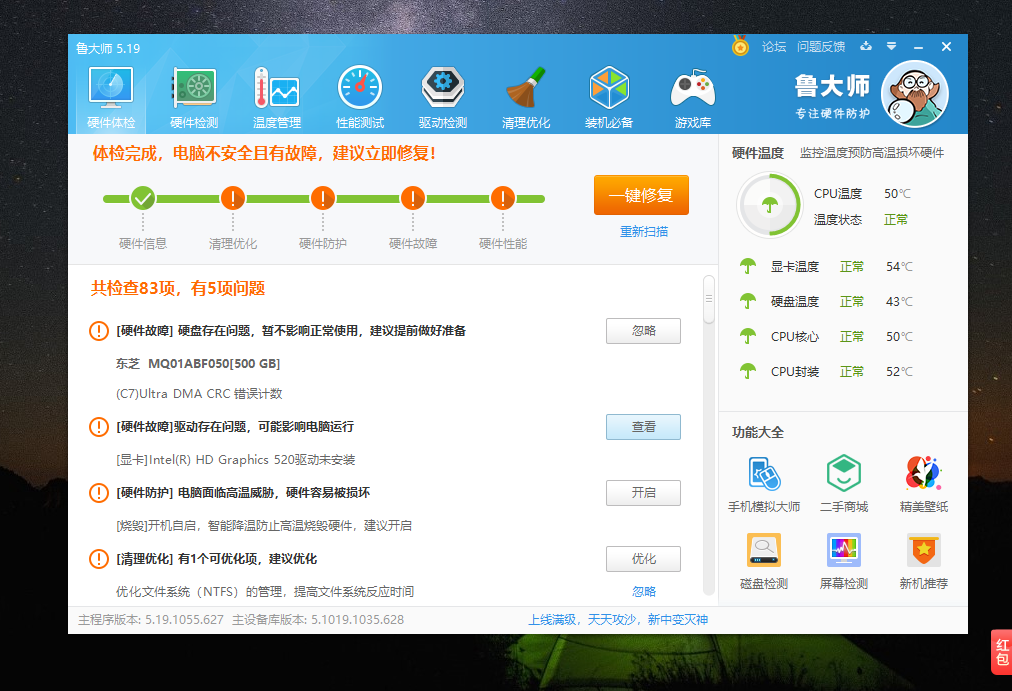Click the CPU temperature circular gauge
The width and height of the screenshot is (1012, 691).
click(769, 205)
